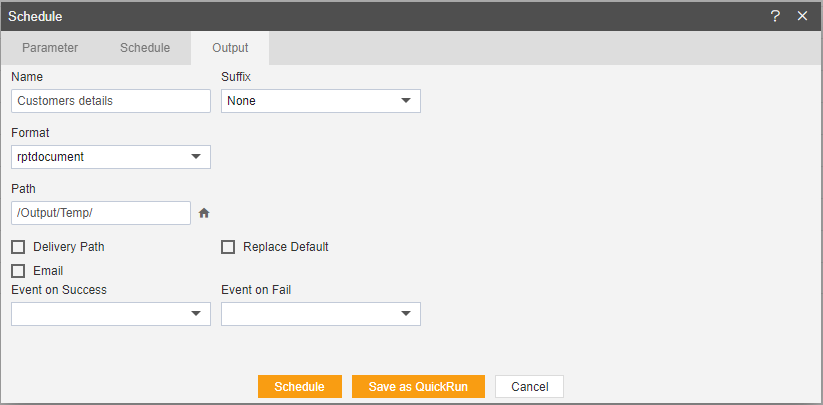Click the Suffix dropdown arrow icon
Image resolution: width=823 pixels, height=405 pixels.
(406, 101)
